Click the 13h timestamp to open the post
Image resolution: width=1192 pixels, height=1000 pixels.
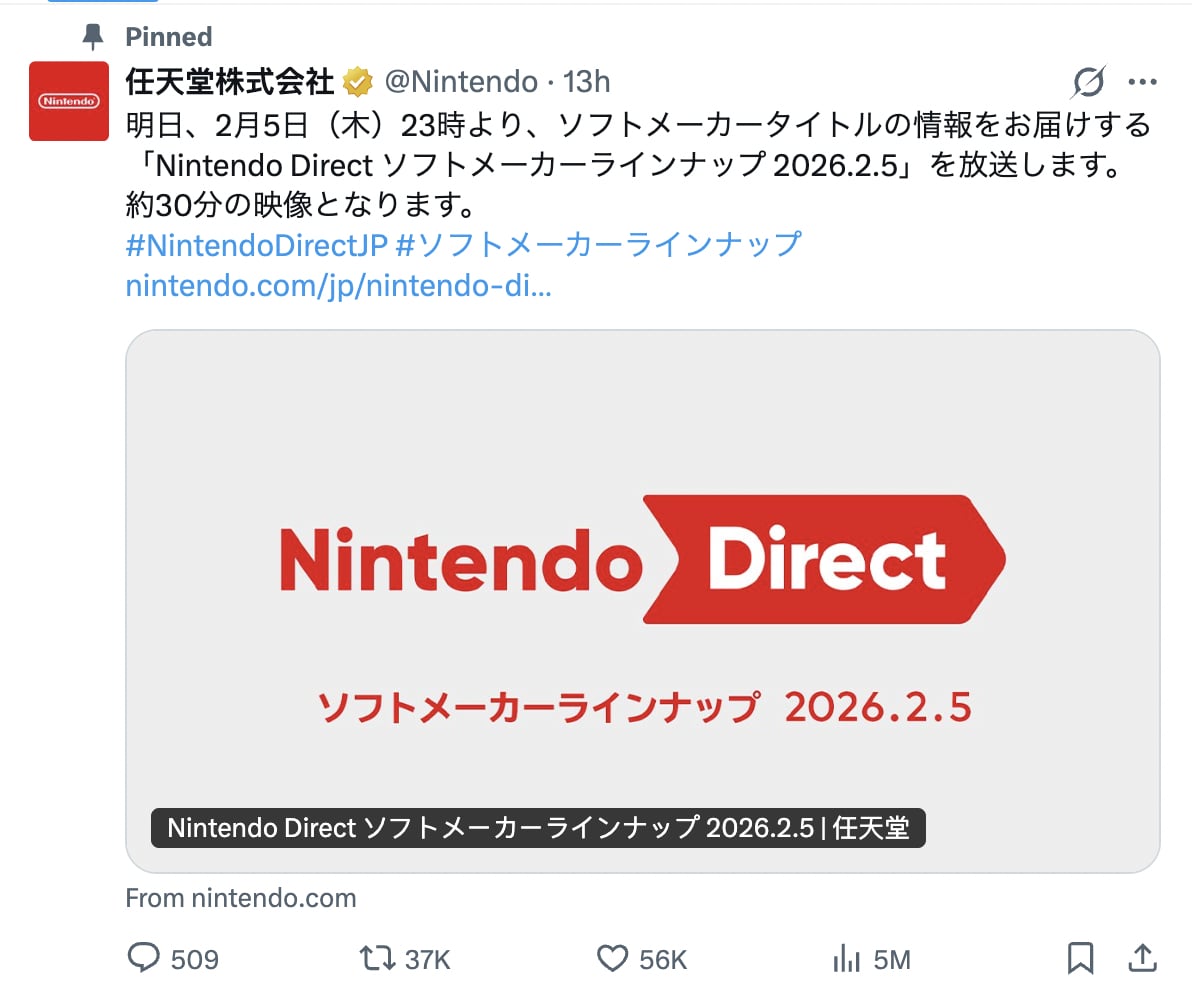pos(589,81)
